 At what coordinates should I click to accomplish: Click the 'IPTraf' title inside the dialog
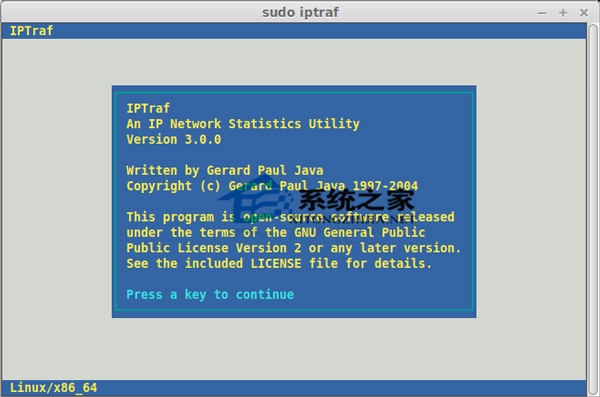pyautogui.click(x=148, y=108)
